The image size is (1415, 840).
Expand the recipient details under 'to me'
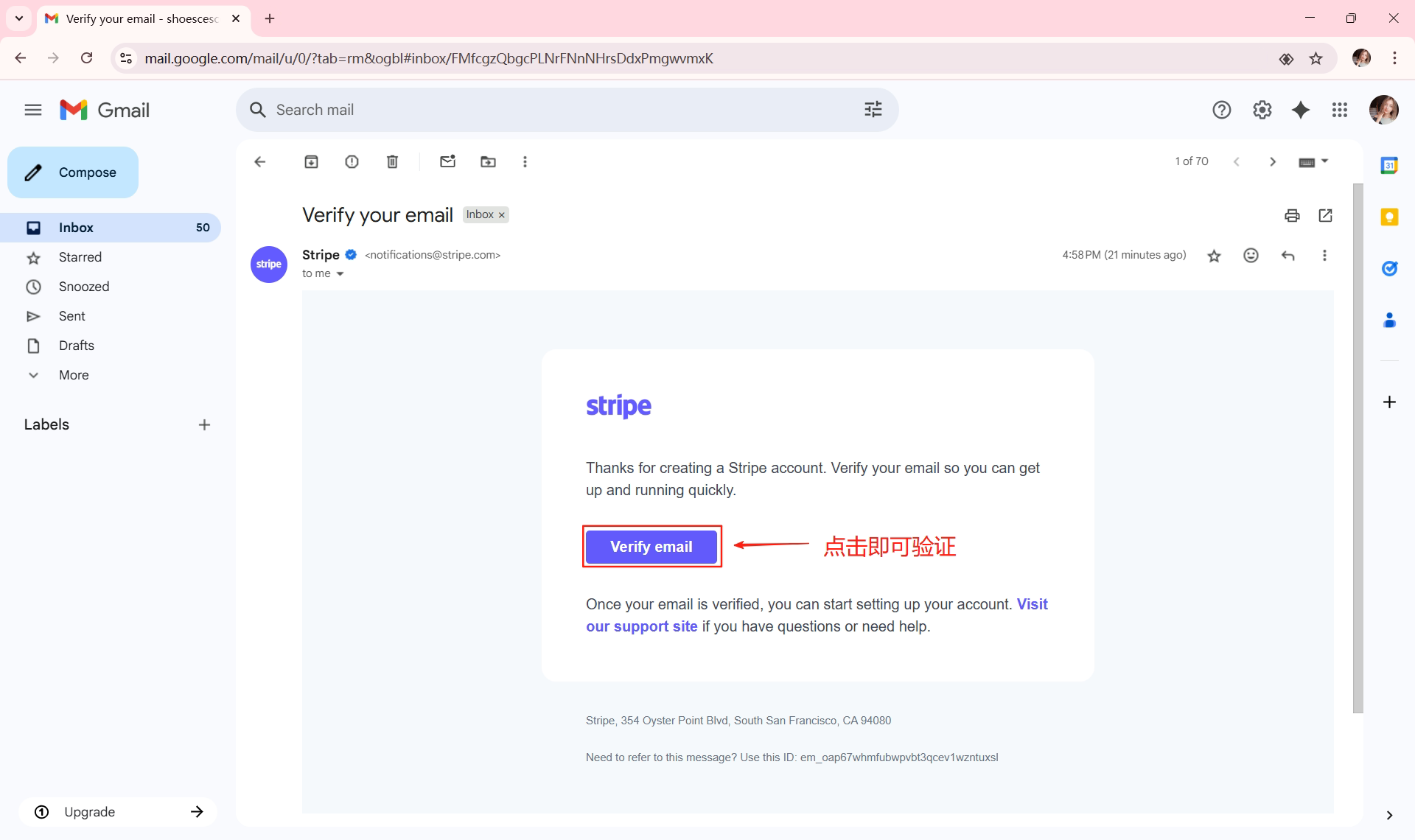(x=340, y=273)
